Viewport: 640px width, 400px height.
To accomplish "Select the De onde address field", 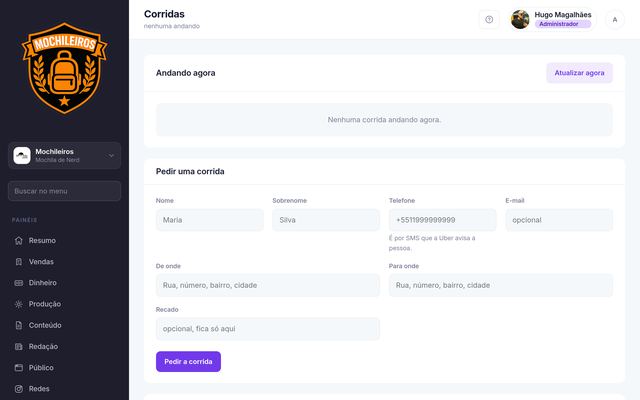I will (x=268, y=285).
